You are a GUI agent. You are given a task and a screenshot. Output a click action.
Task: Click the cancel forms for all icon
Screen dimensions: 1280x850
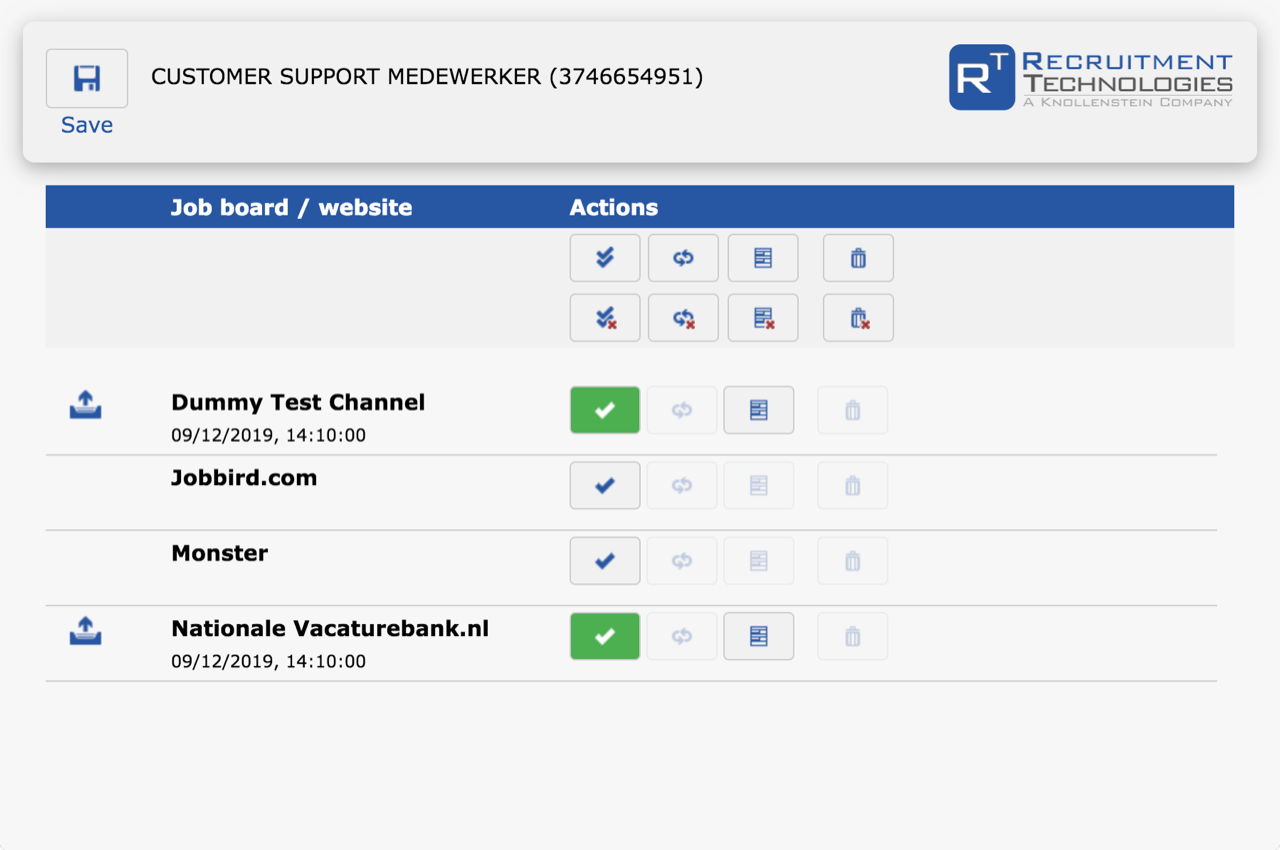tap(763, 318)
